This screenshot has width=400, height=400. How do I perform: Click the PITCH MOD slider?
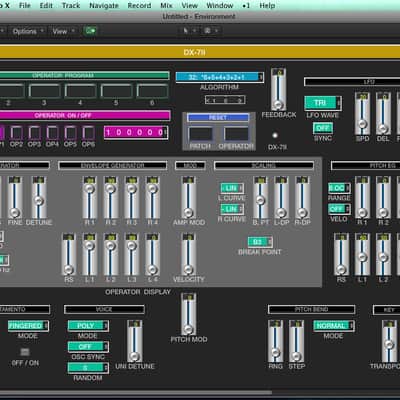(x=188, y=314)
